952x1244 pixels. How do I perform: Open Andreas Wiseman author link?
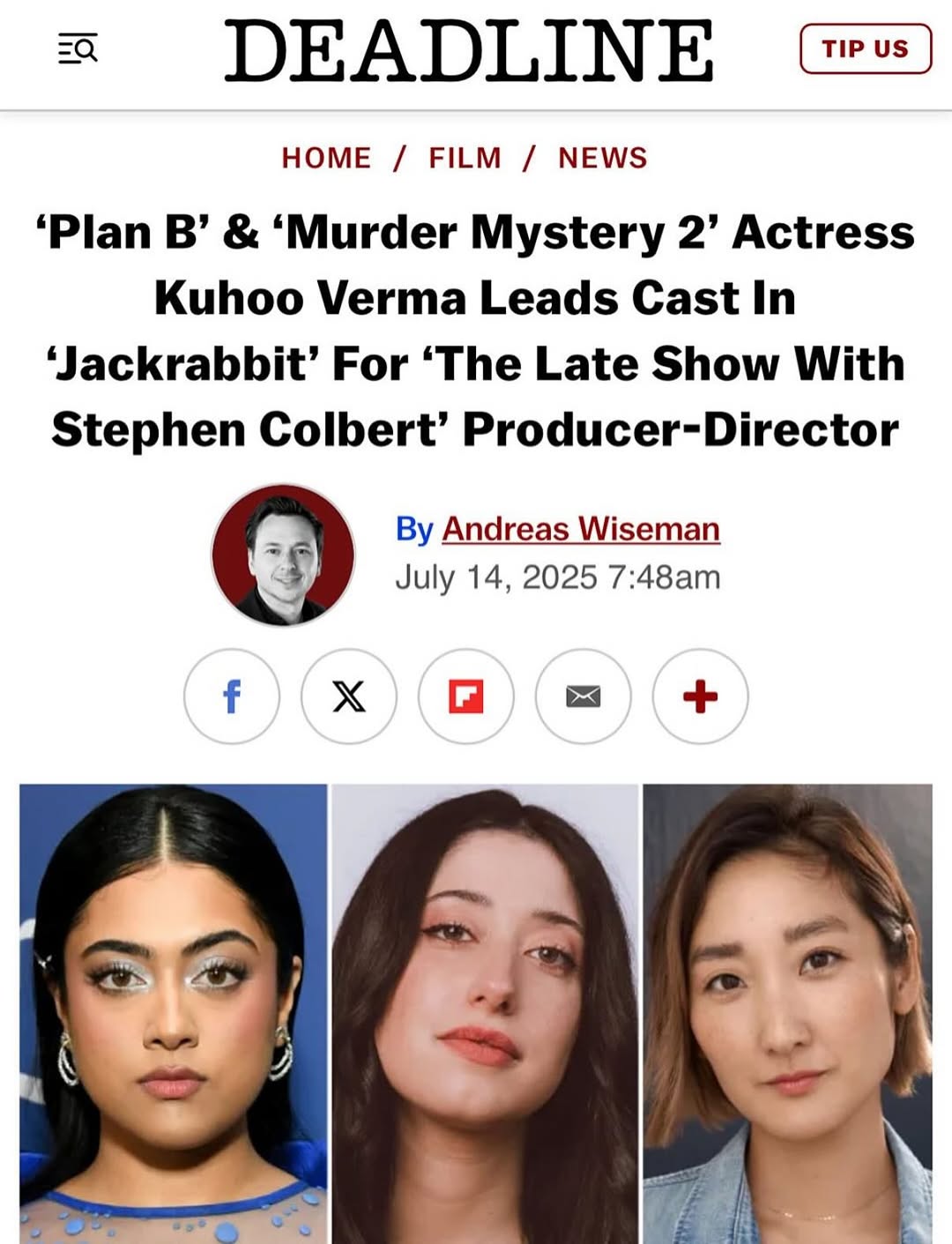[x=581, y=529]
